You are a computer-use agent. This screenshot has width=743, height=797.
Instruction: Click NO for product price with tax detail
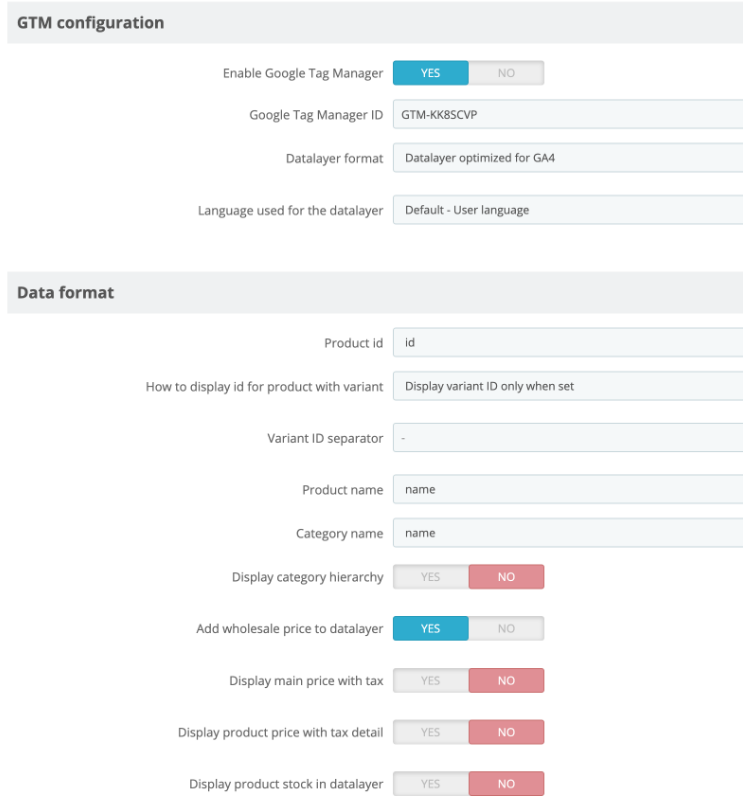[x=506, y=732]
